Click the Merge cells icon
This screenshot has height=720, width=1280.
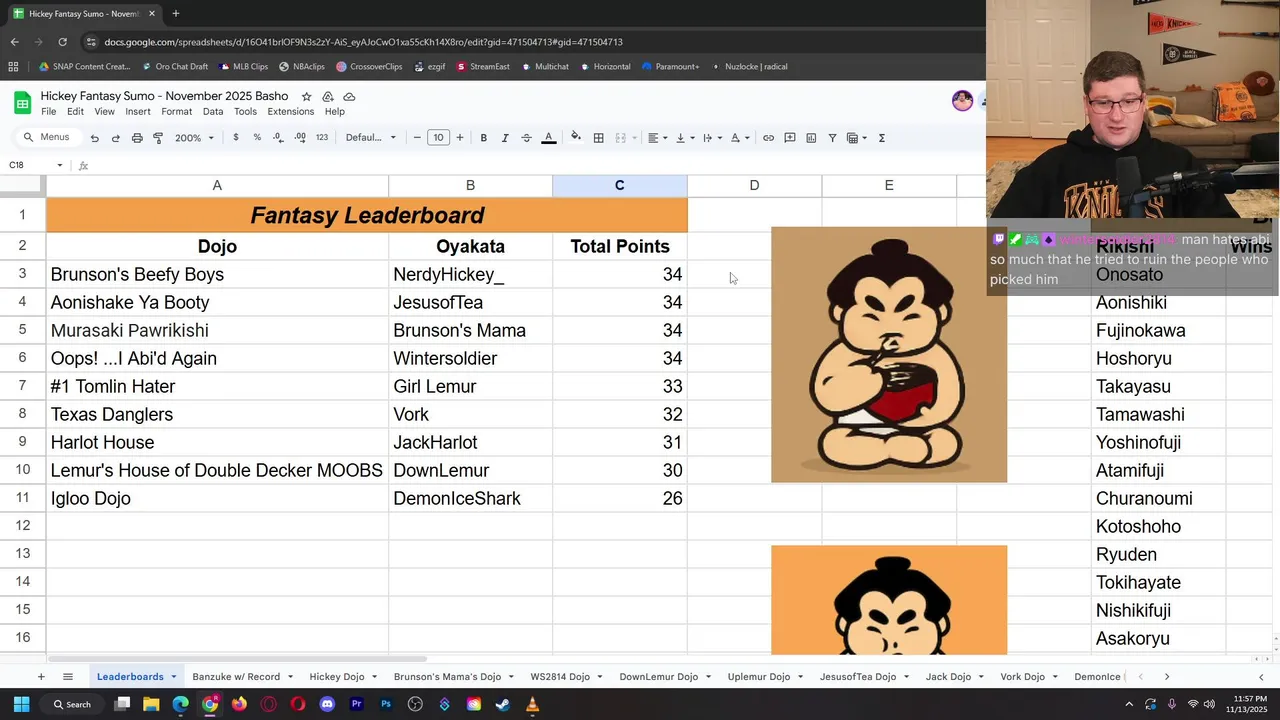click(x=620, y=138)
